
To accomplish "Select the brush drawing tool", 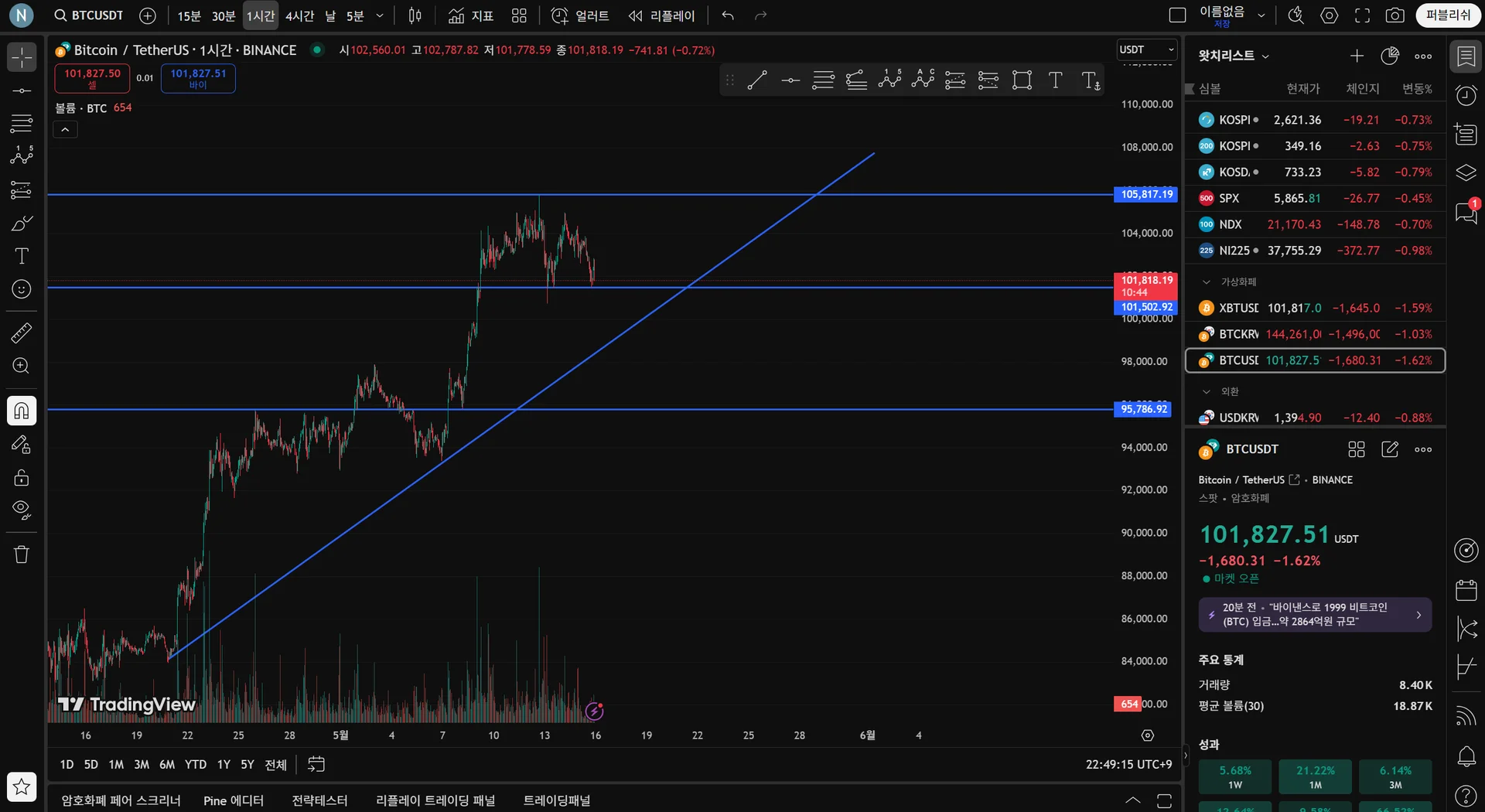I will tap(22, 223).
